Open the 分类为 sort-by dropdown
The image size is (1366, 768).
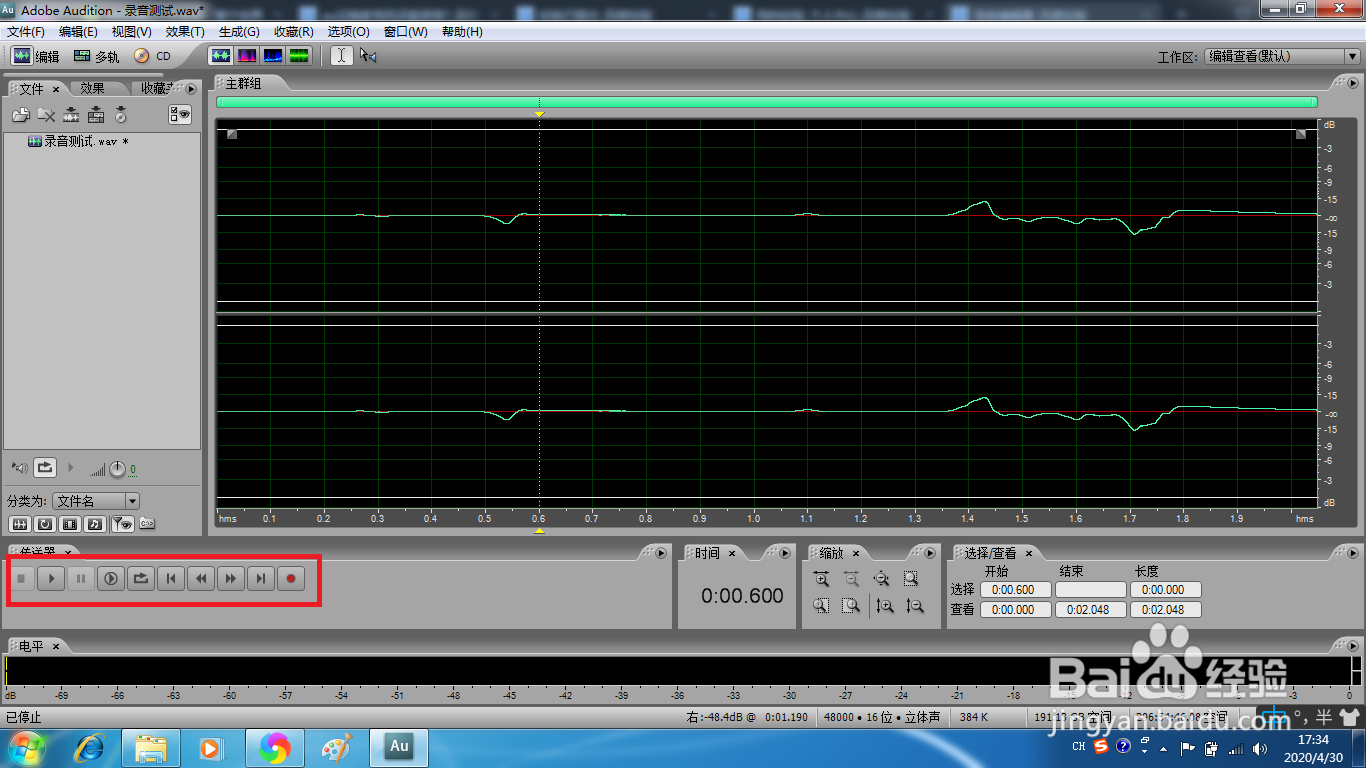point(96,501)
